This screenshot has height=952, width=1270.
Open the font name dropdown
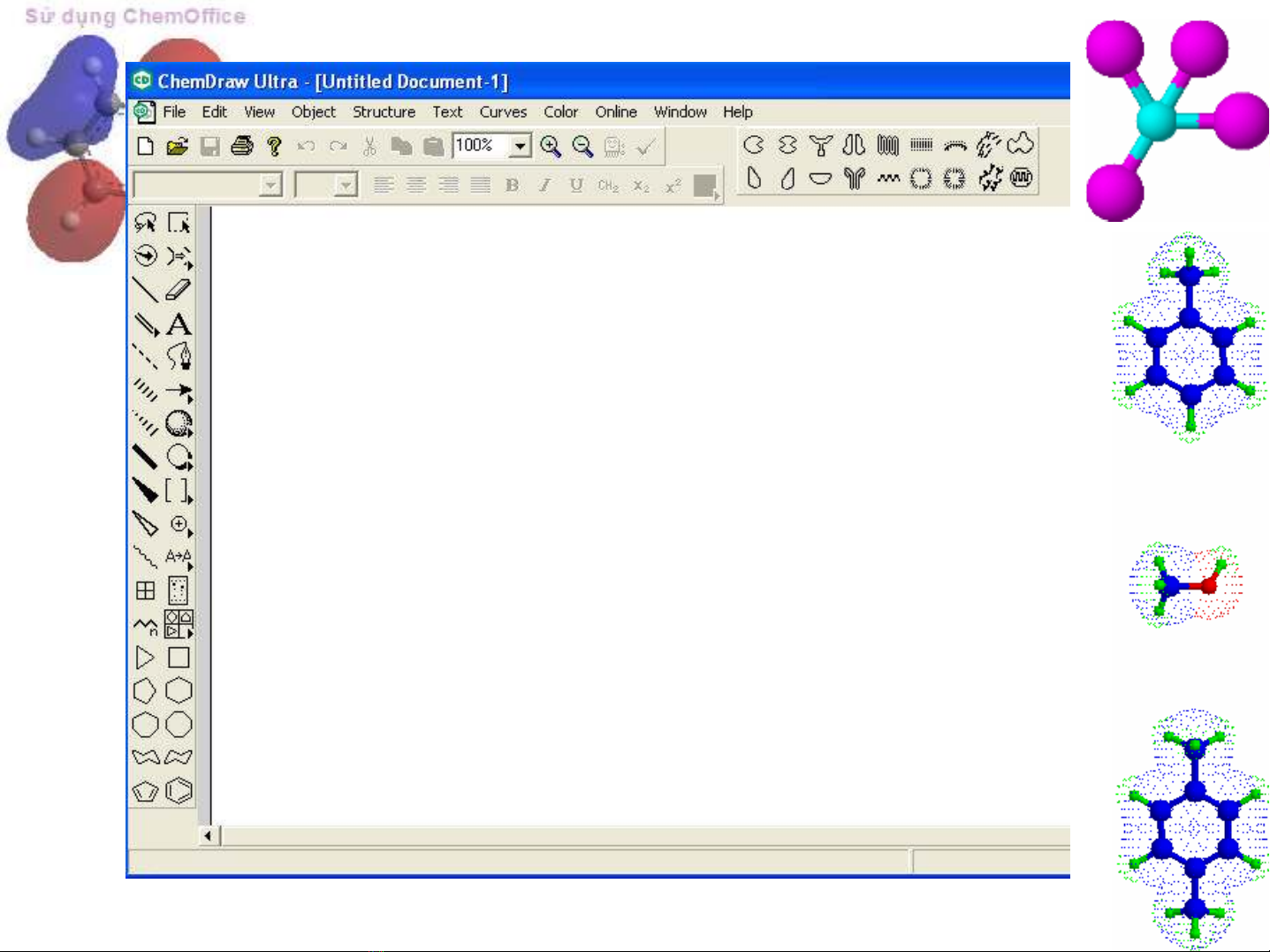click(x=271, y=185)
